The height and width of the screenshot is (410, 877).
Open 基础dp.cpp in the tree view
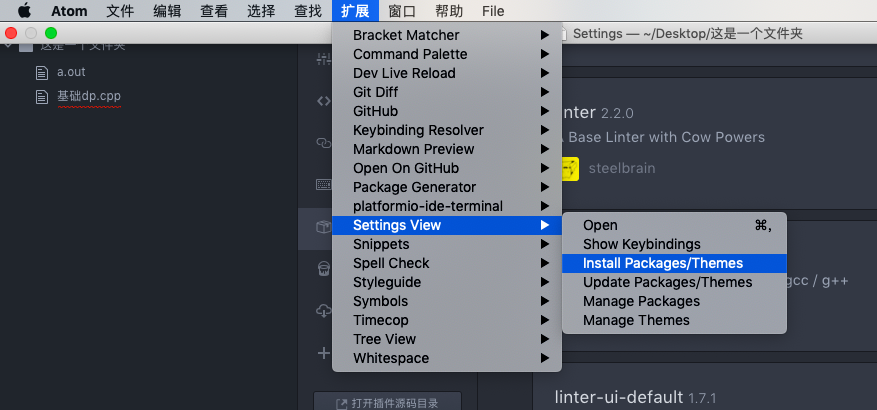[89, 97]
